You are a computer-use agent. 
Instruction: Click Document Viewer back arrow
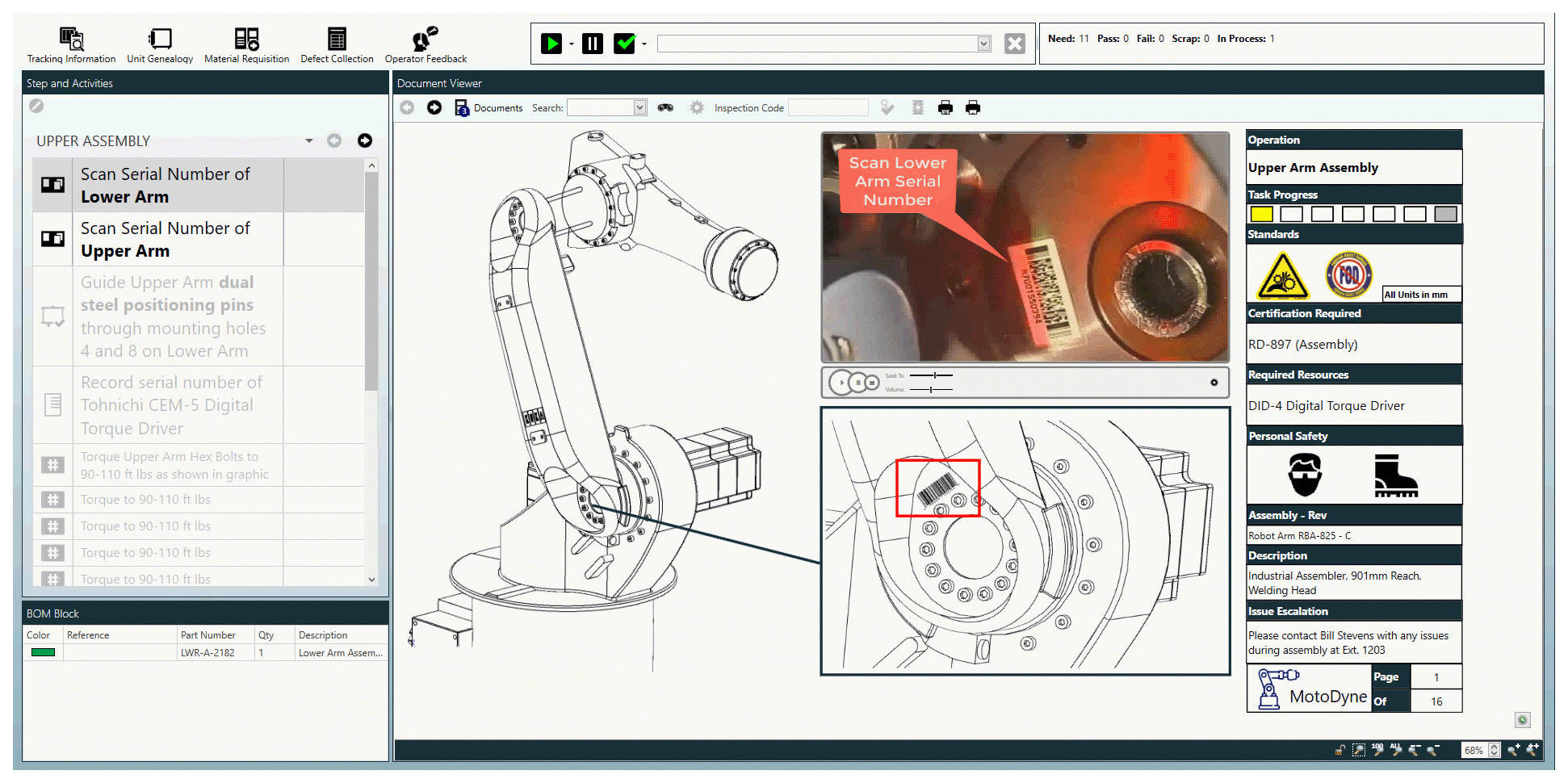(x=407, y=107)
